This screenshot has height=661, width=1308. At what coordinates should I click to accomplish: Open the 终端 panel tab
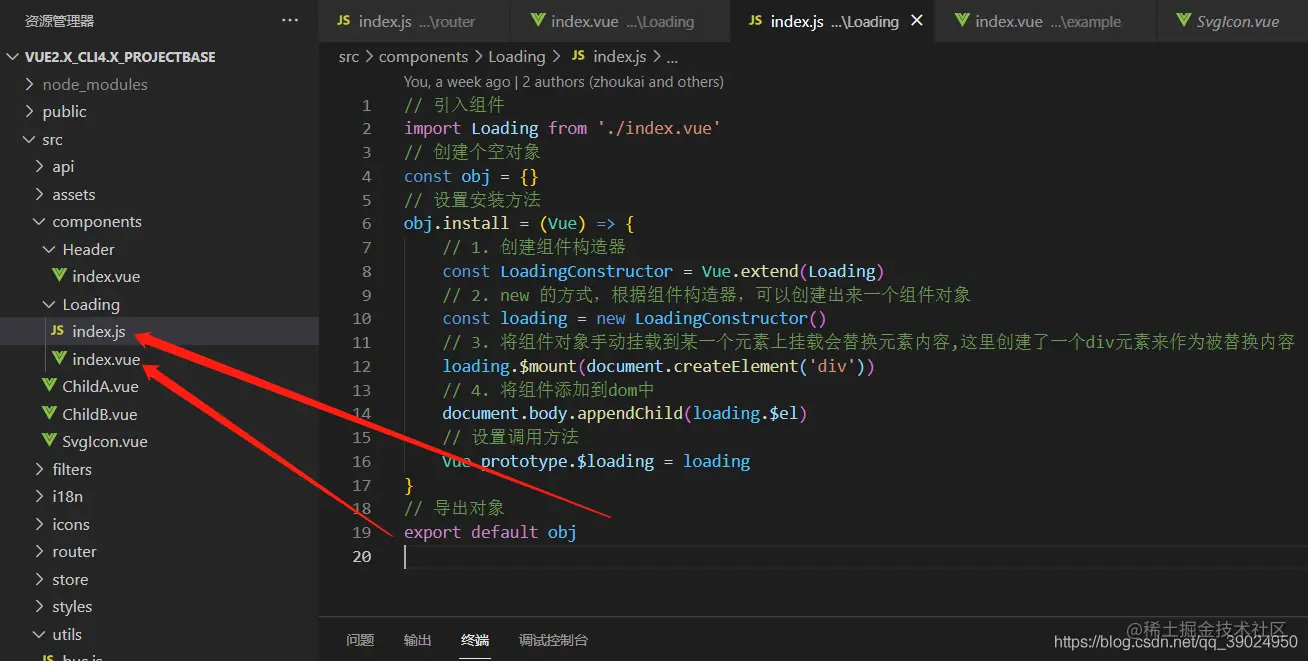[475, 640]
